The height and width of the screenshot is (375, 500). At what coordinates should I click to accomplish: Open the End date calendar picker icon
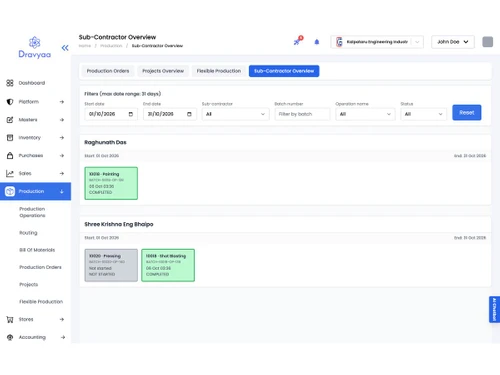click(x=189, y=114)
